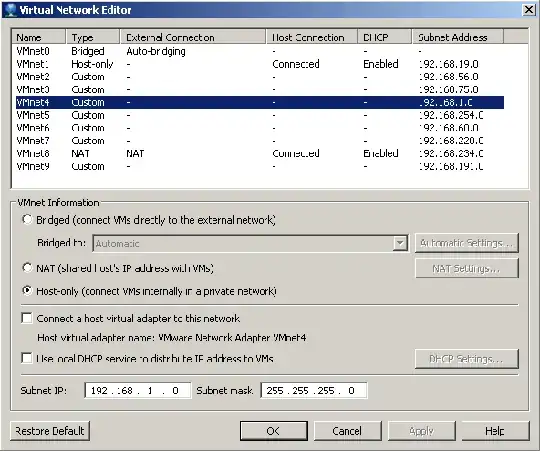Click the Help button

tap(495, 431)
